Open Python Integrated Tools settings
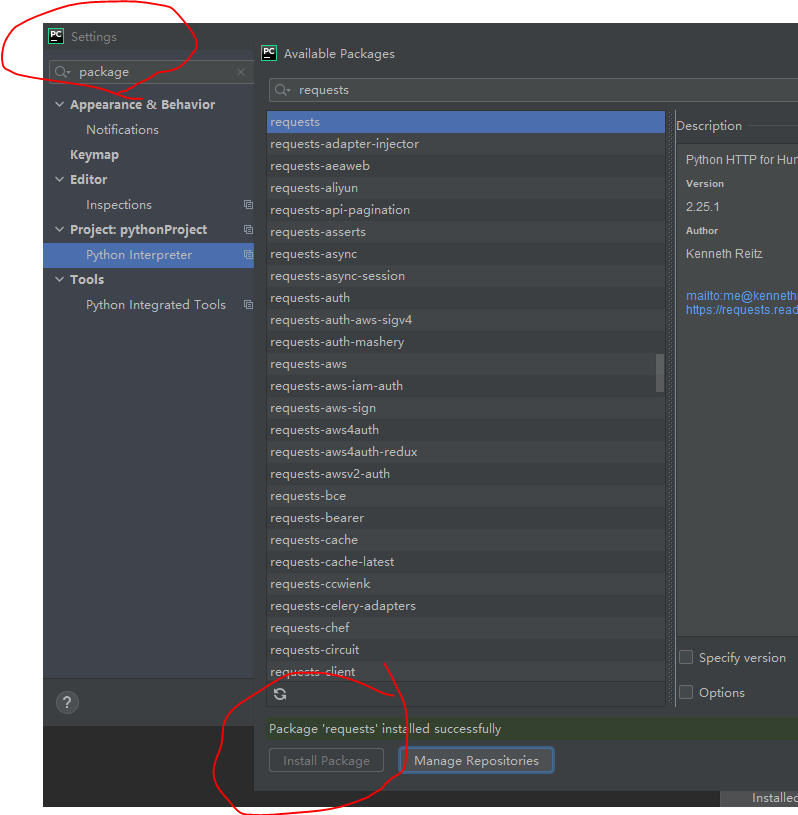 pyautogui.click(x=156, y=305)
